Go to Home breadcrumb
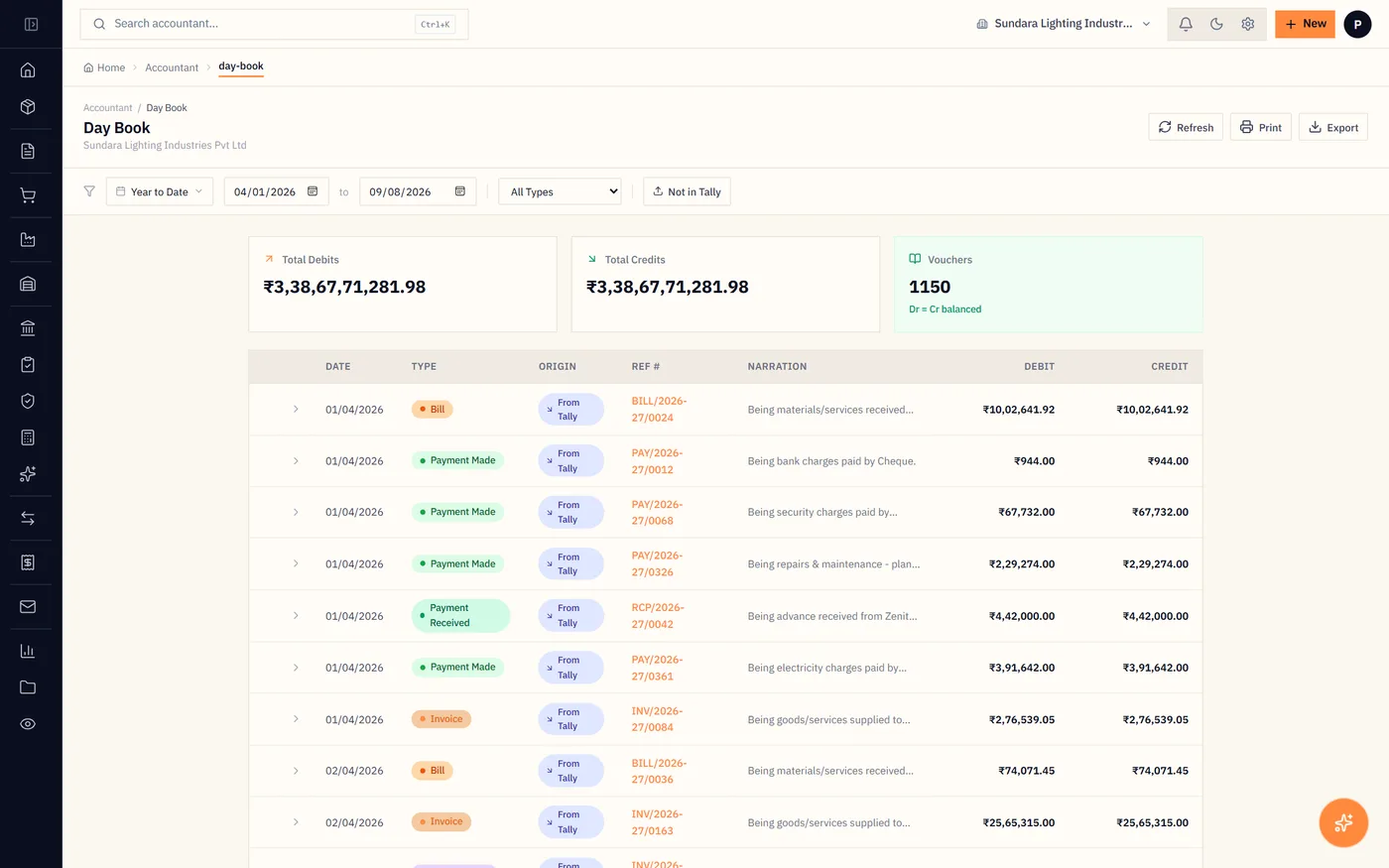The height and width of the screenshot is (868, 1389). pyautogui.click(x=104, y=67)
